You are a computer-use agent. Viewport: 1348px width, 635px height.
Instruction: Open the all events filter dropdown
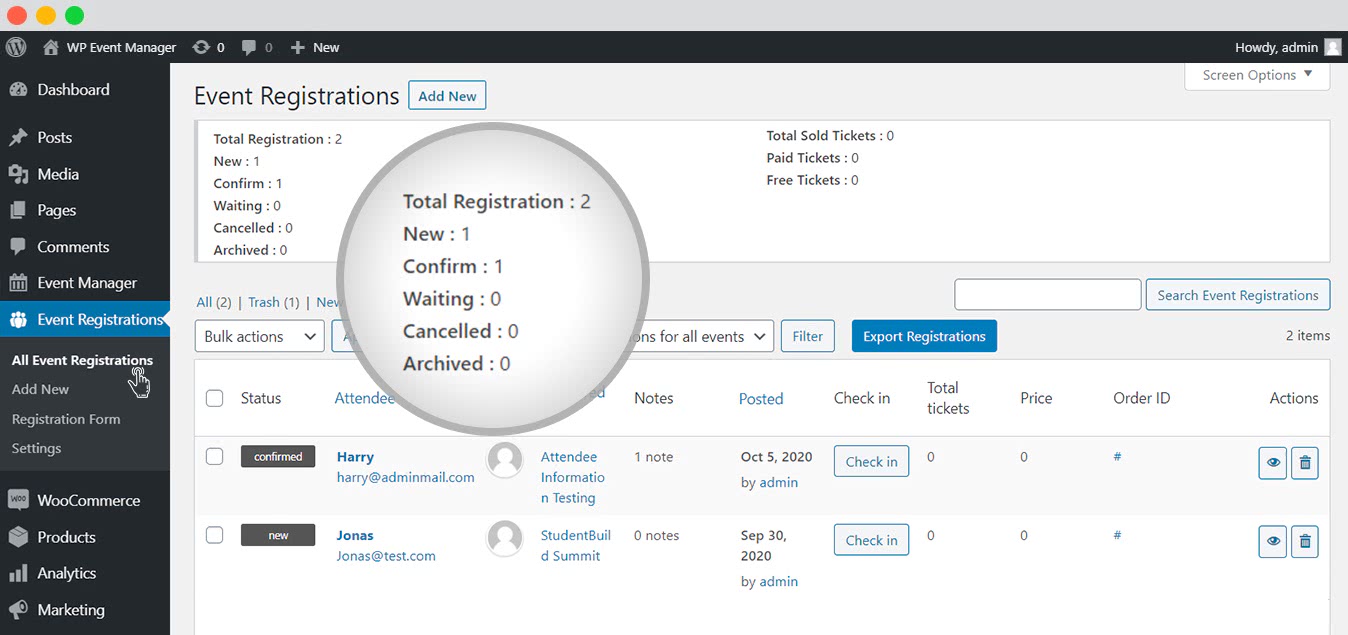pyautogui.click(x=700, y=336)
